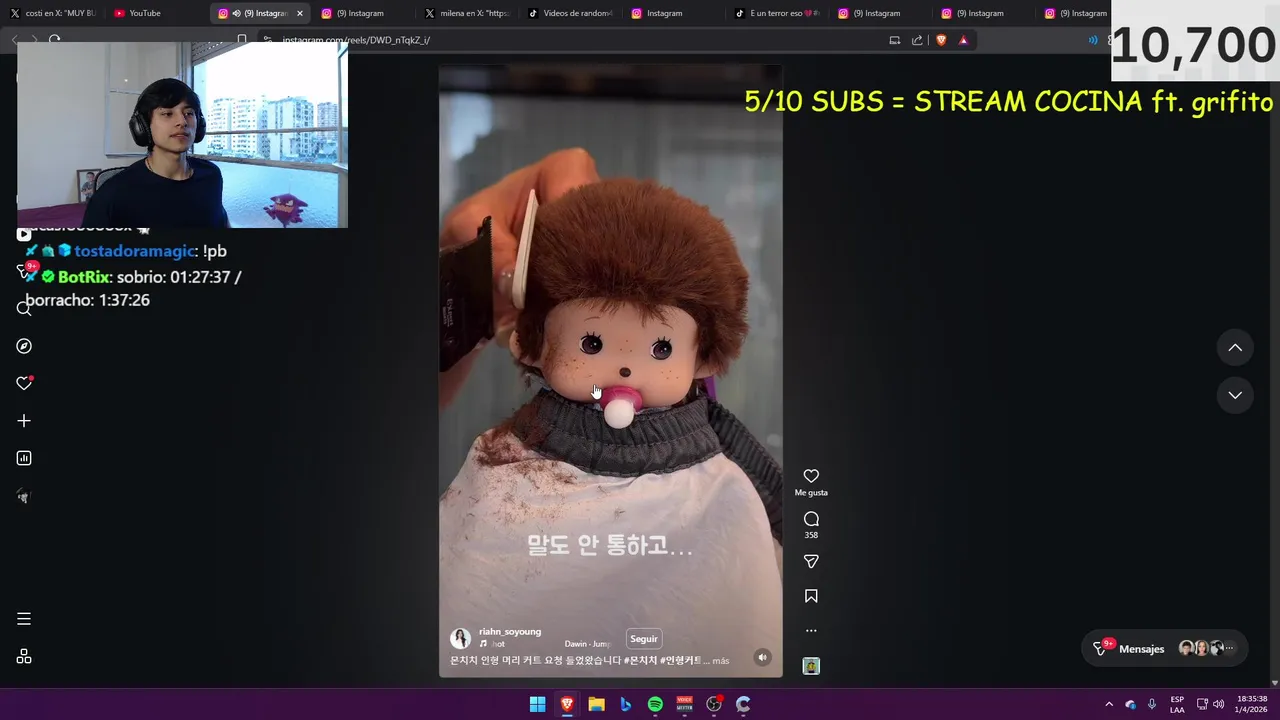1280x720 pixels.
Task: Open Brave Shields lion icon in address bar
Action: [941, 40]
